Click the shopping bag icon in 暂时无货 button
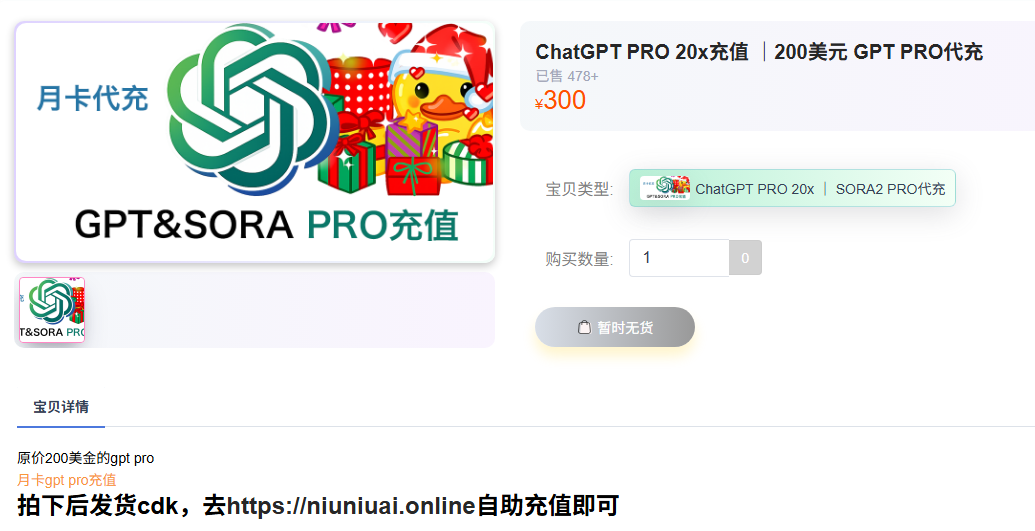Image resolution: width=1035 pixels, height=531 pixels. point(584,327)
